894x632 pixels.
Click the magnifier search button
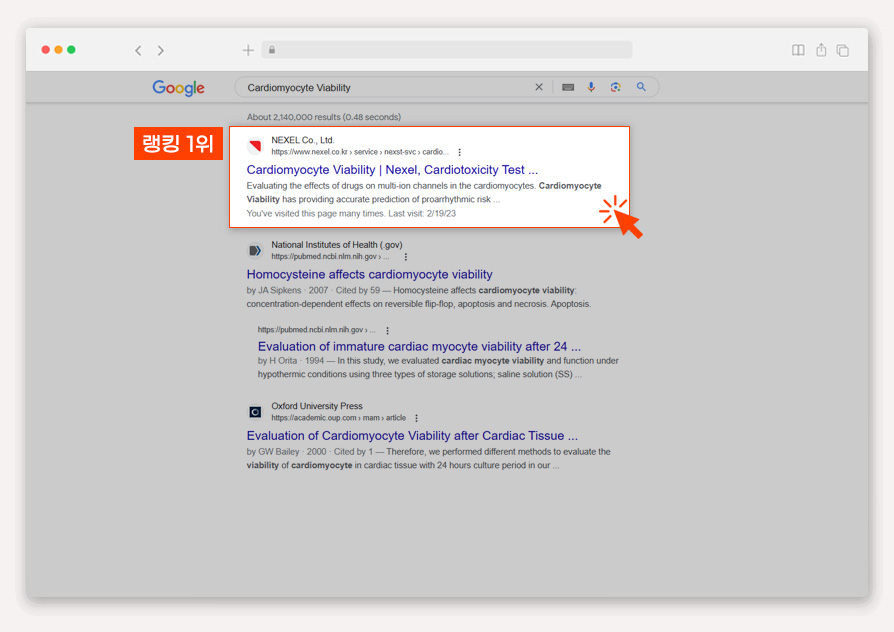click(641, 87)
